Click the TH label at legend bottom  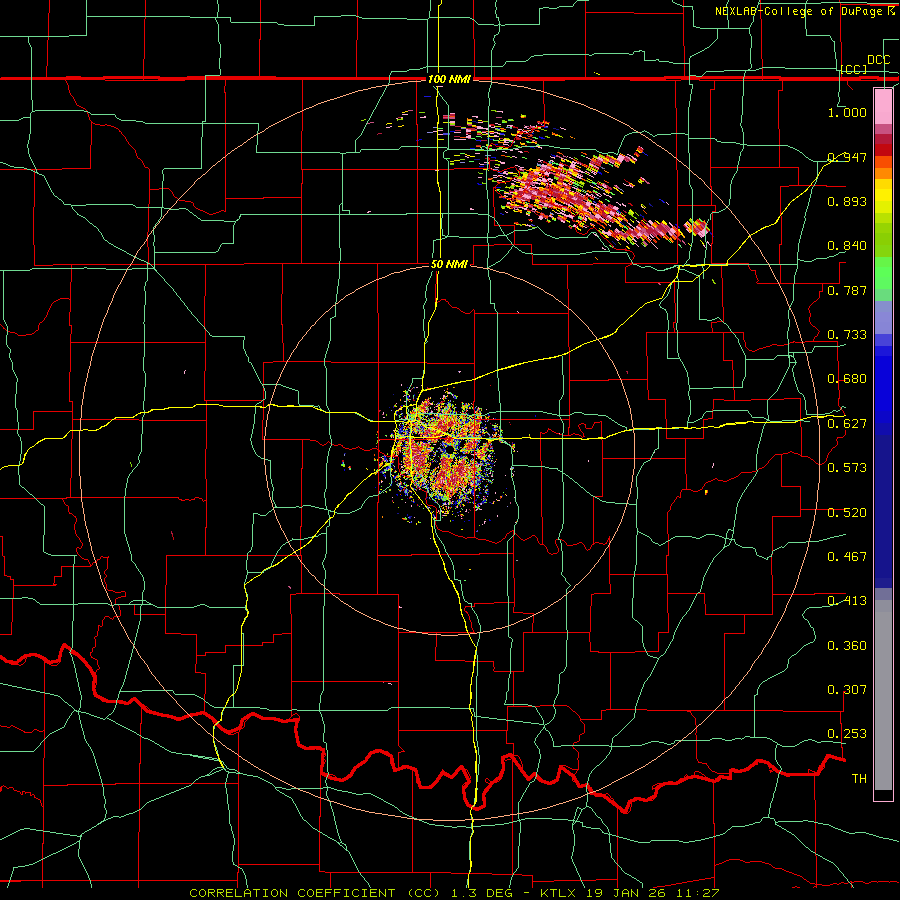tap(859, 779)
